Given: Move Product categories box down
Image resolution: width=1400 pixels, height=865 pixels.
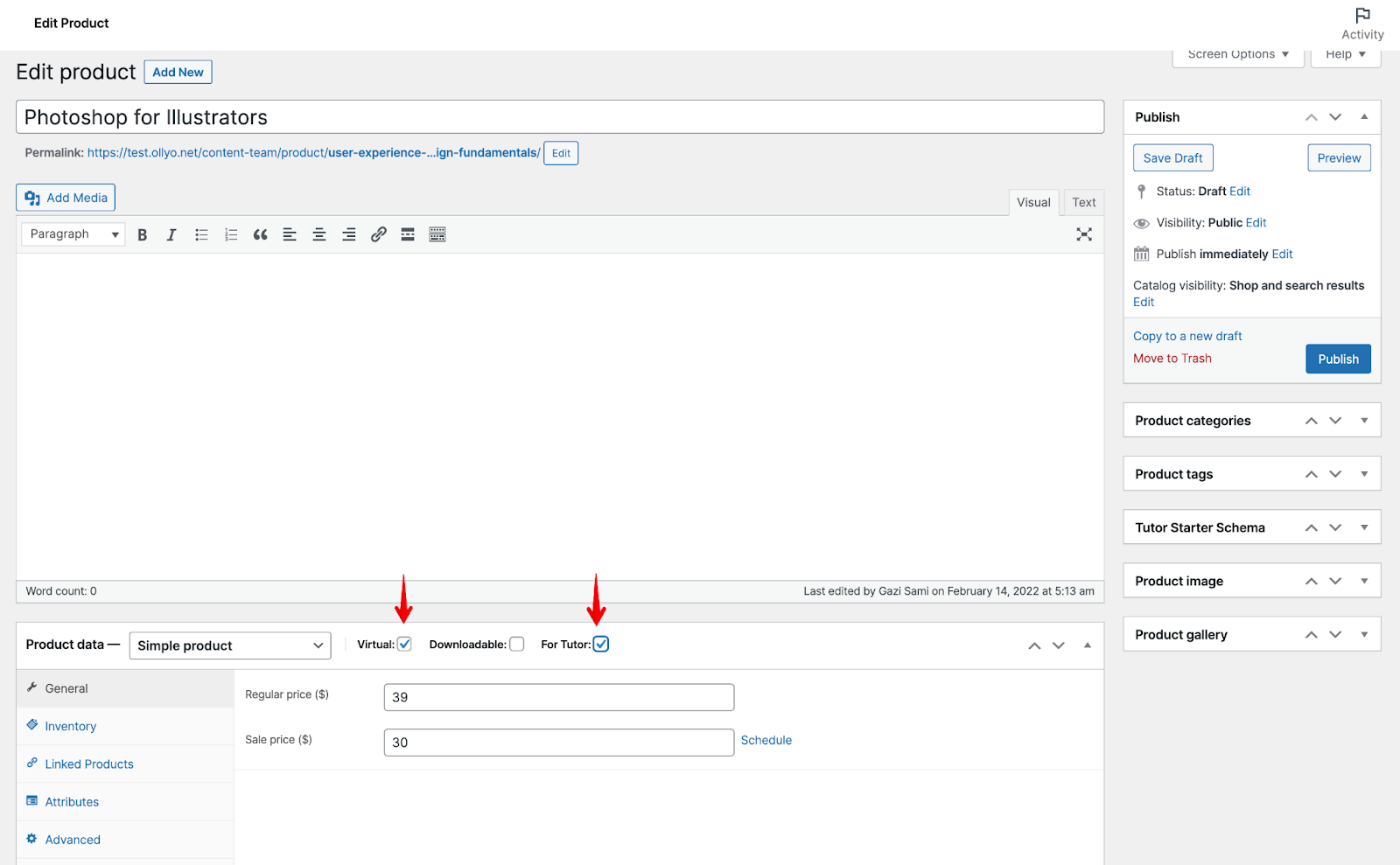Looking at the screenshot, I should (1335, 421).
